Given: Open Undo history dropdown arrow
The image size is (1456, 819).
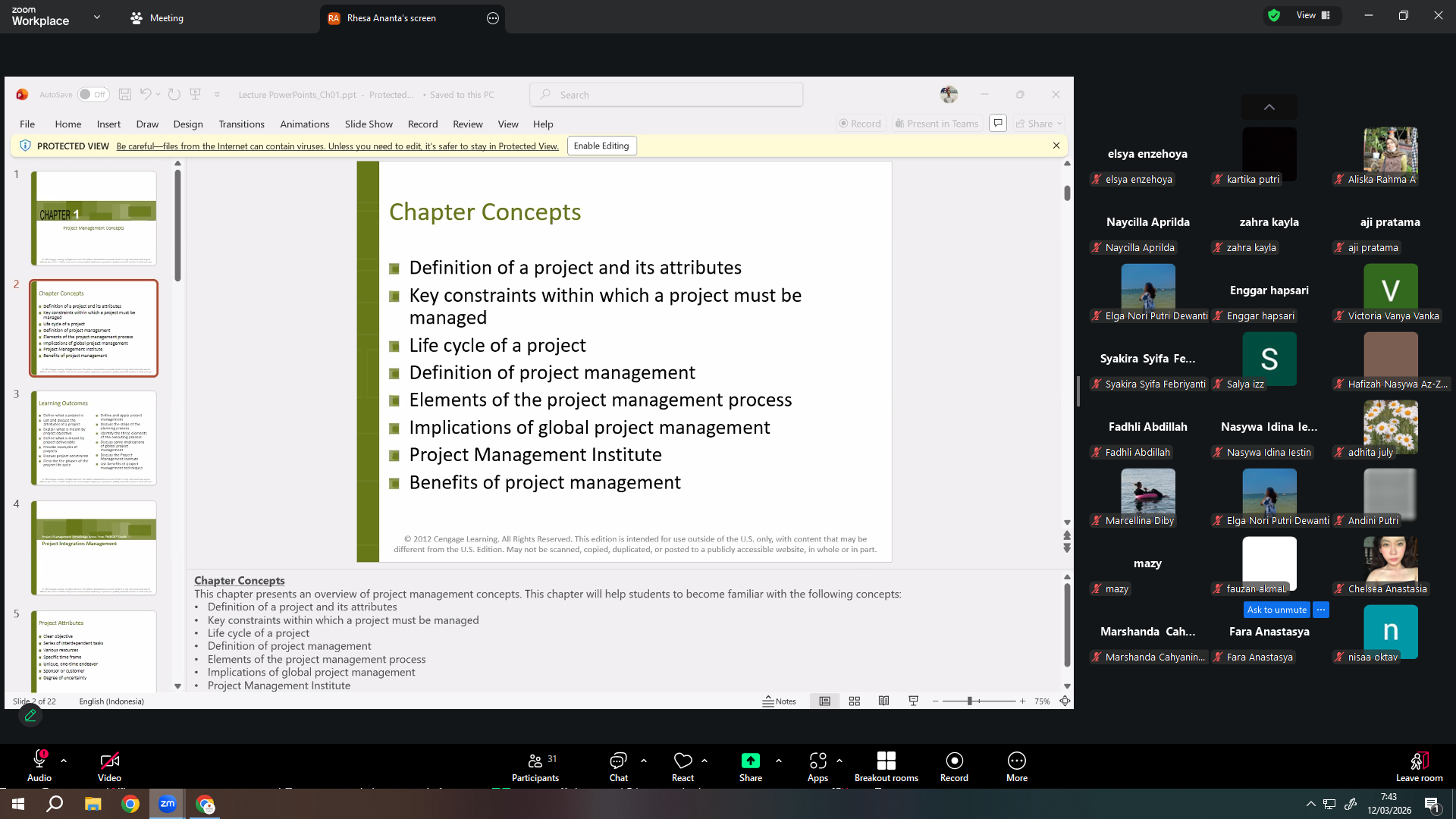Looking at the screenshot, I should point(158,95).
